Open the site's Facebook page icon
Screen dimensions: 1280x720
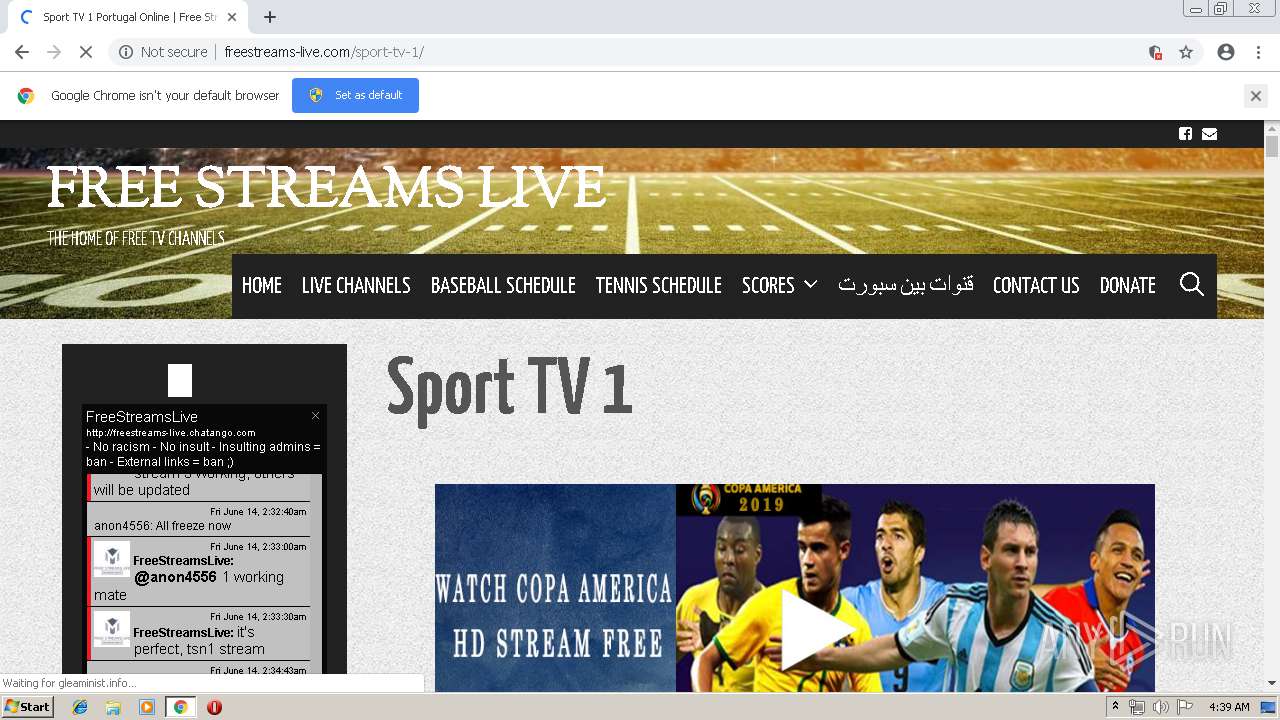[x=1185, y=134]
